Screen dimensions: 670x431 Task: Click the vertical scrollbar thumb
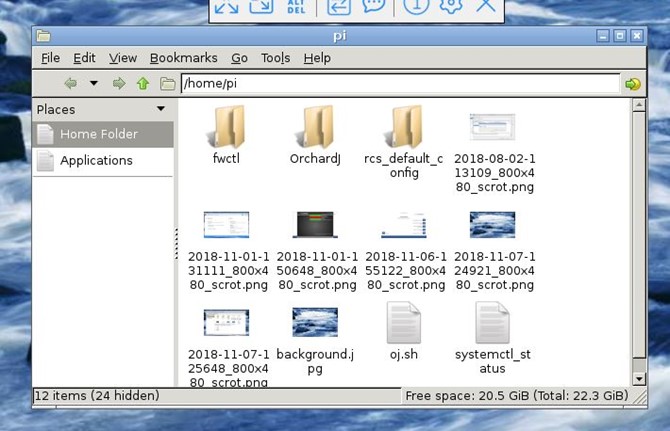(639, 235)
